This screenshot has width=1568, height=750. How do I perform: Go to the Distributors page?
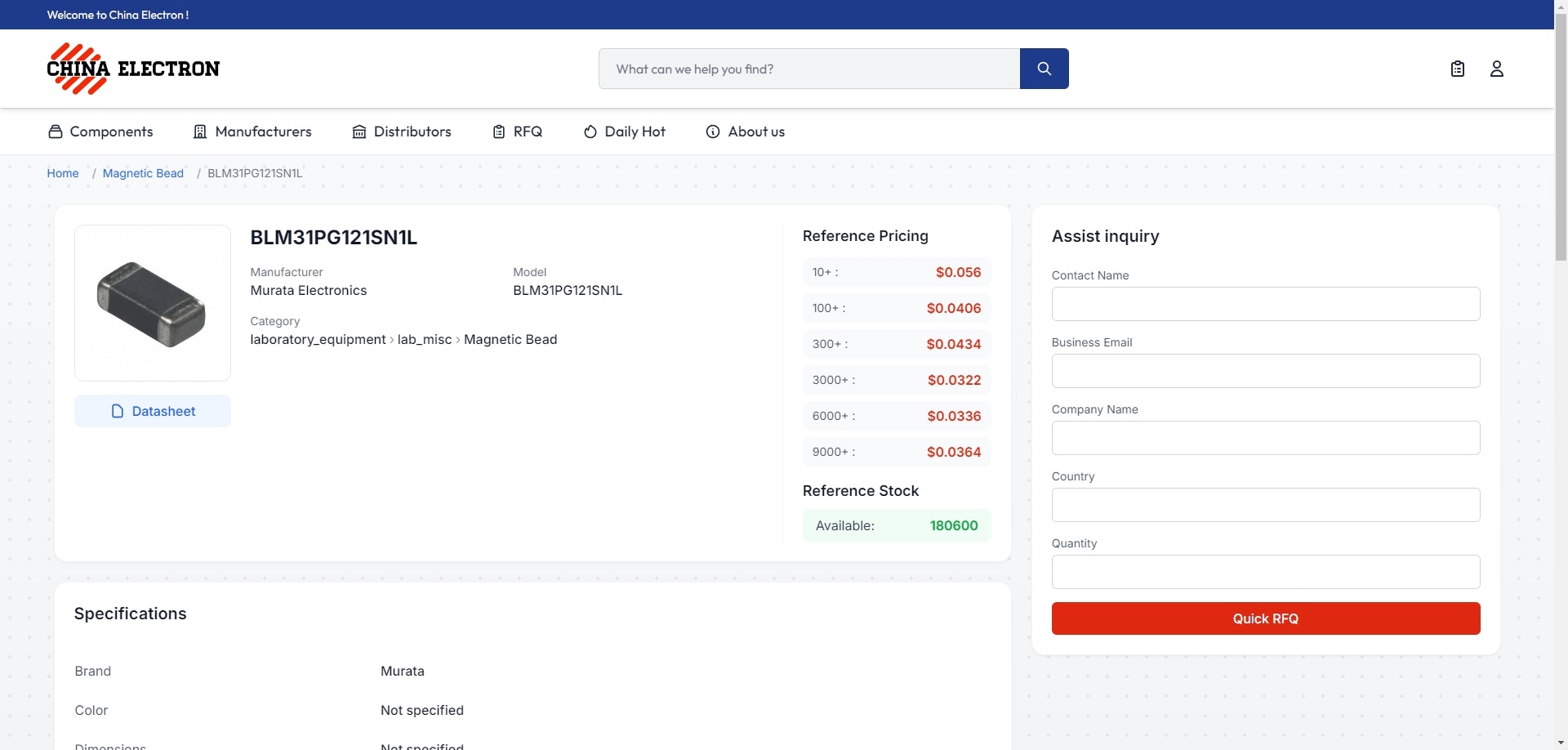click(402, 132)
